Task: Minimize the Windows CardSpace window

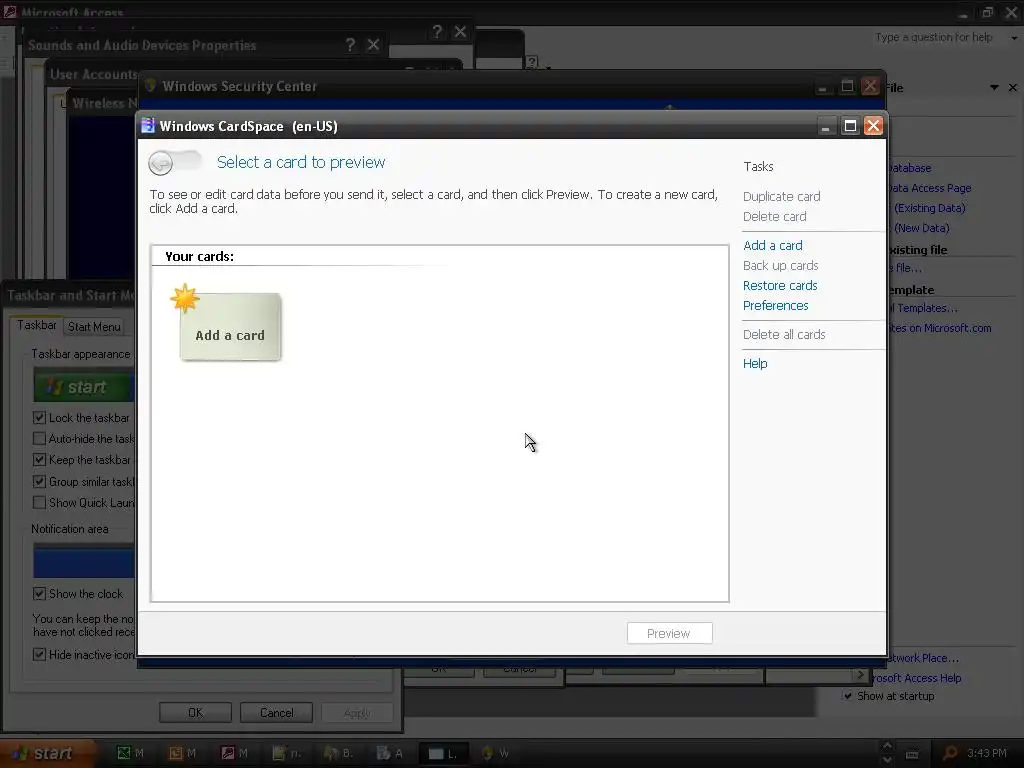Action: 826,126
